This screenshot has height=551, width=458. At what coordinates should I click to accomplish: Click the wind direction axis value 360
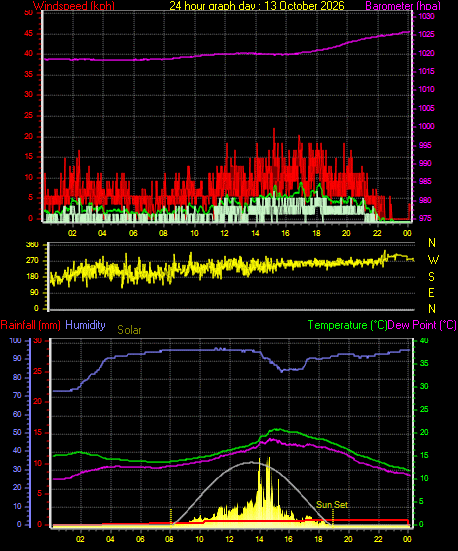32,245
